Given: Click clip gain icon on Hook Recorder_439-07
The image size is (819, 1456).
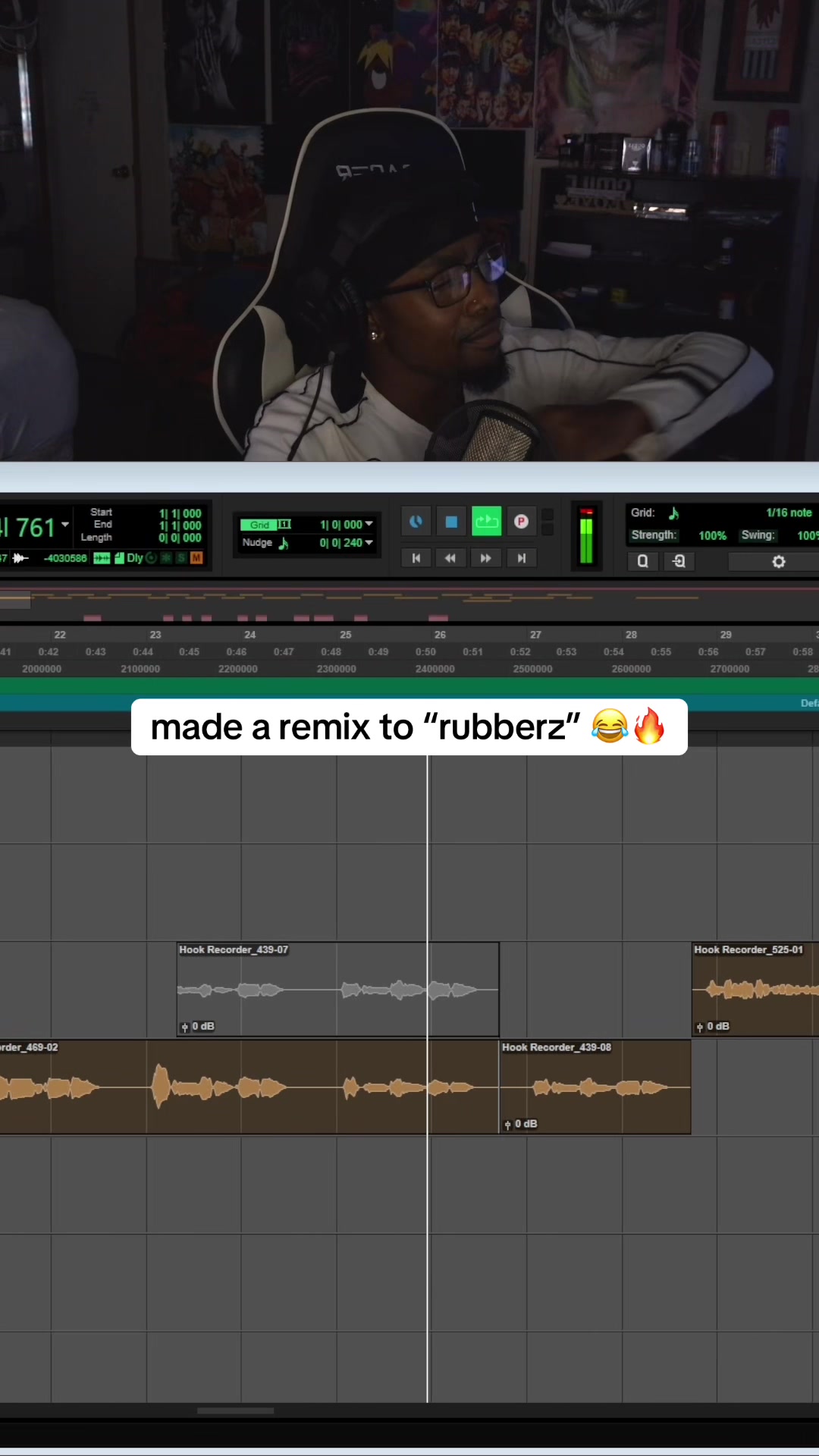Looking at the screenshot, I should point(184,1027).
